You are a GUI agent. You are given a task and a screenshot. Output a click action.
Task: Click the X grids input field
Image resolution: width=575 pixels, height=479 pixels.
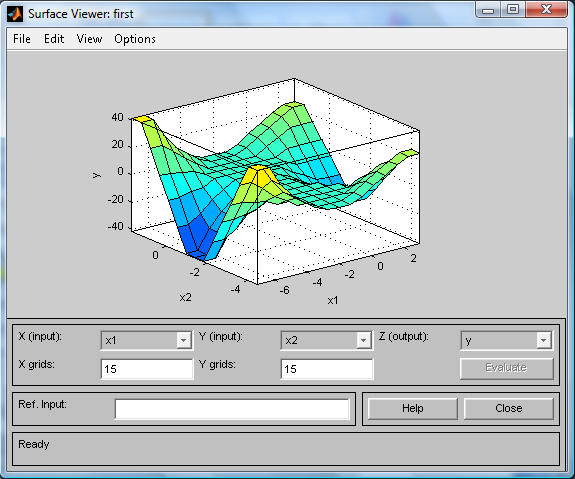[147, 369]
